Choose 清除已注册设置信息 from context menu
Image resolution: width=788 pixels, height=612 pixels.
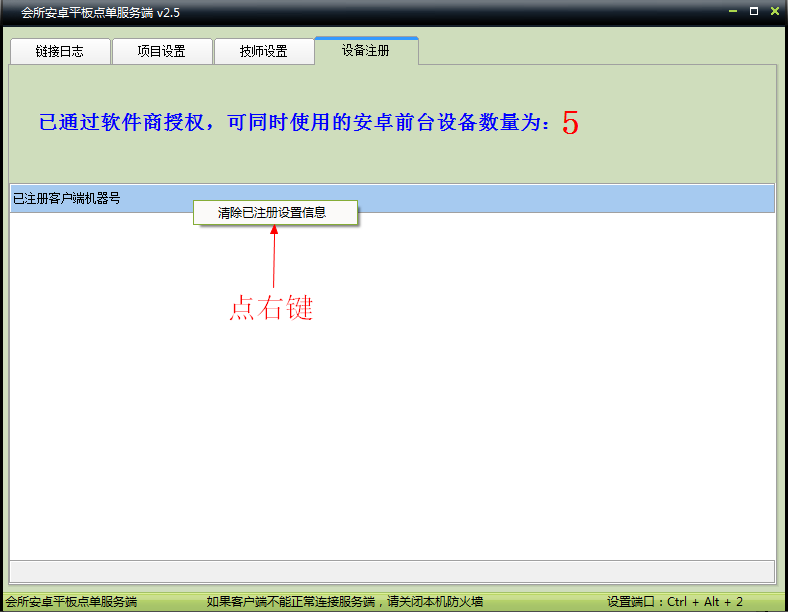pyautogui.click(x=272, y=212)
